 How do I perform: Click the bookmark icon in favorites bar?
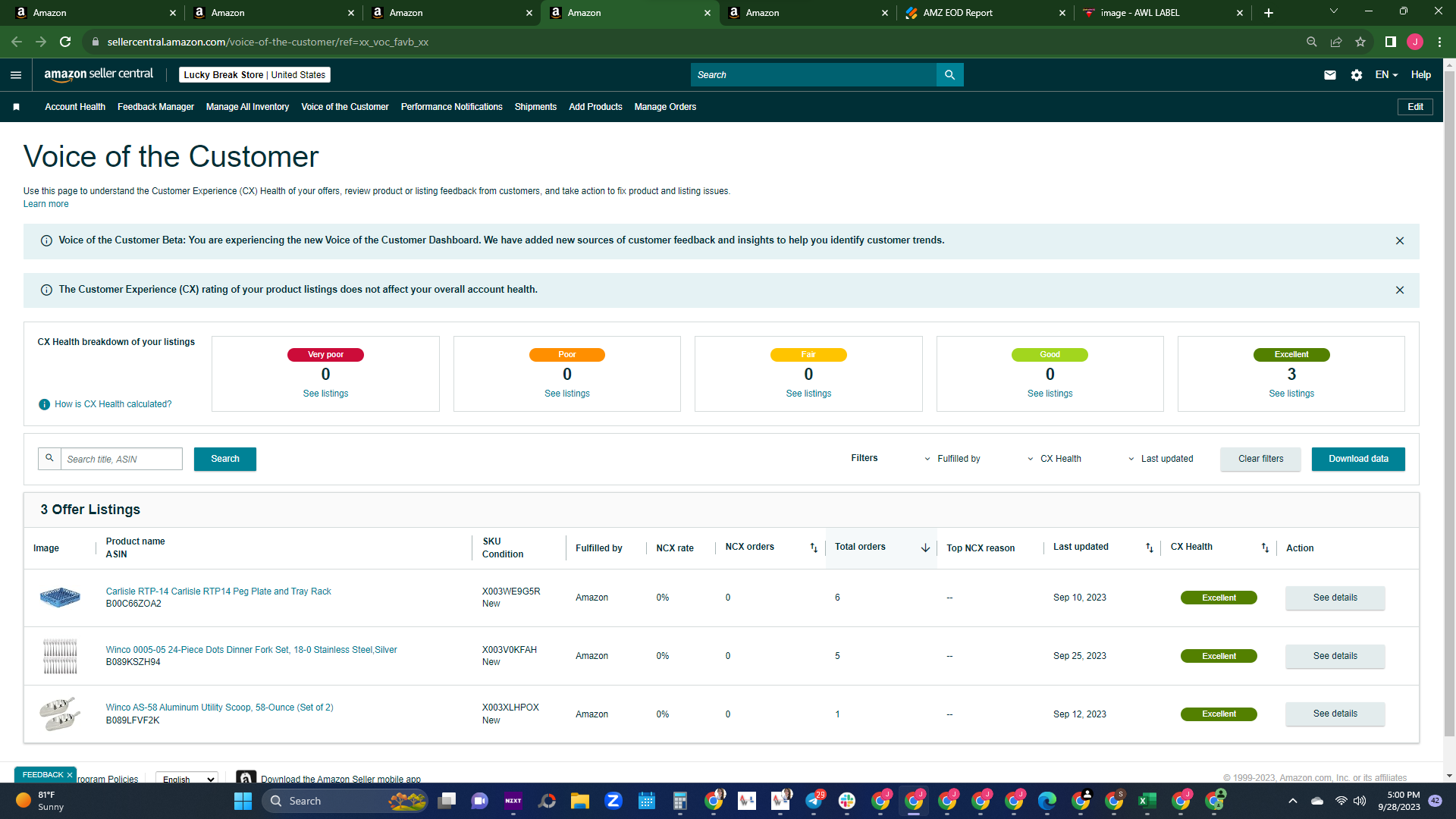pyautogui.click(x=16, y=107)
